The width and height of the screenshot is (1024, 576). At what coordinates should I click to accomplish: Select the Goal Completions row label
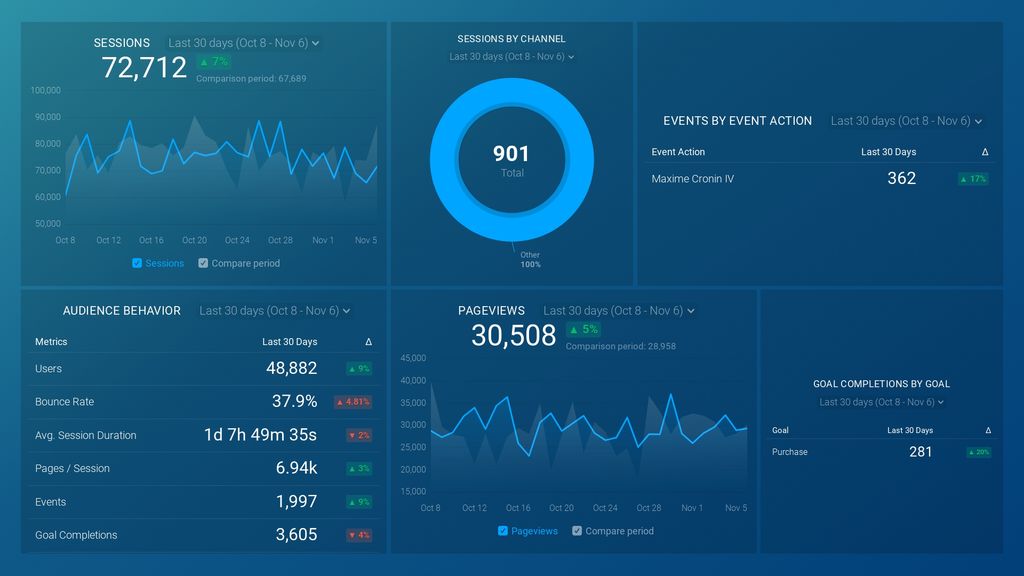click(76, 536)
